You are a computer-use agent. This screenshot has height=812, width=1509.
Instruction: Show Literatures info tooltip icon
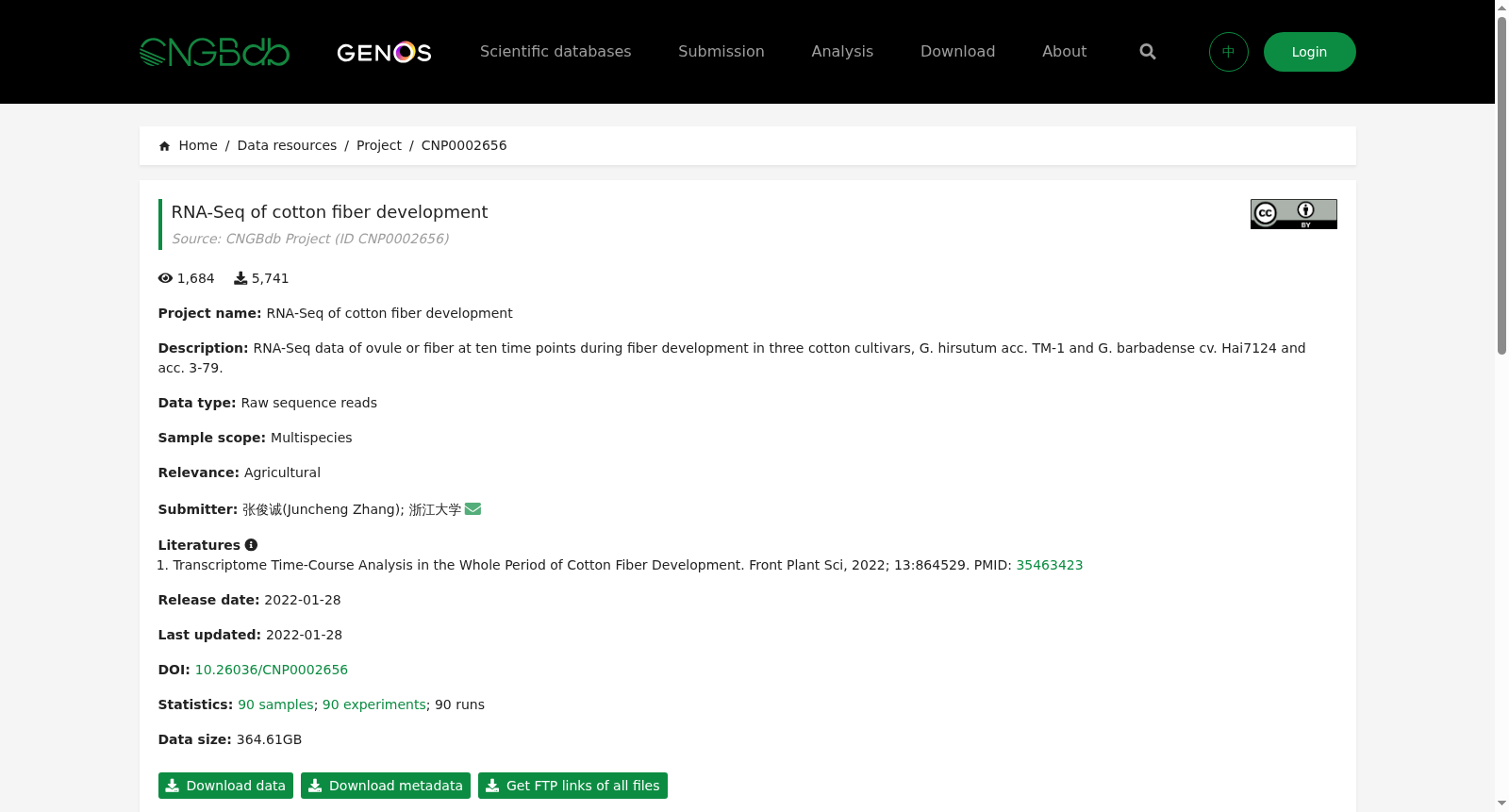(251, 545)
